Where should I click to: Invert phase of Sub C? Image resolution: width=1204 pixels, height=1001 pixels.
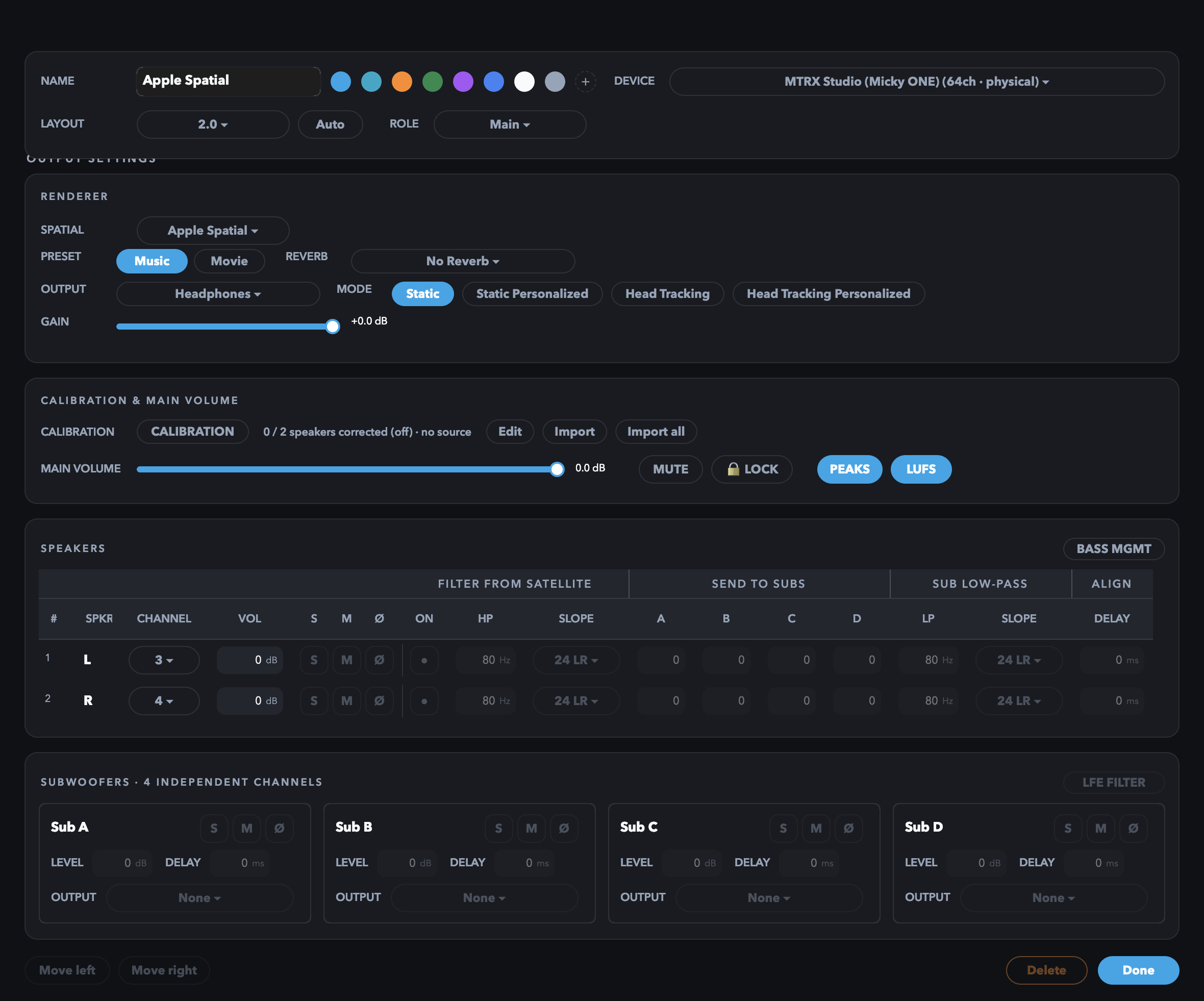pyautogui.click(x=848, y=828)
